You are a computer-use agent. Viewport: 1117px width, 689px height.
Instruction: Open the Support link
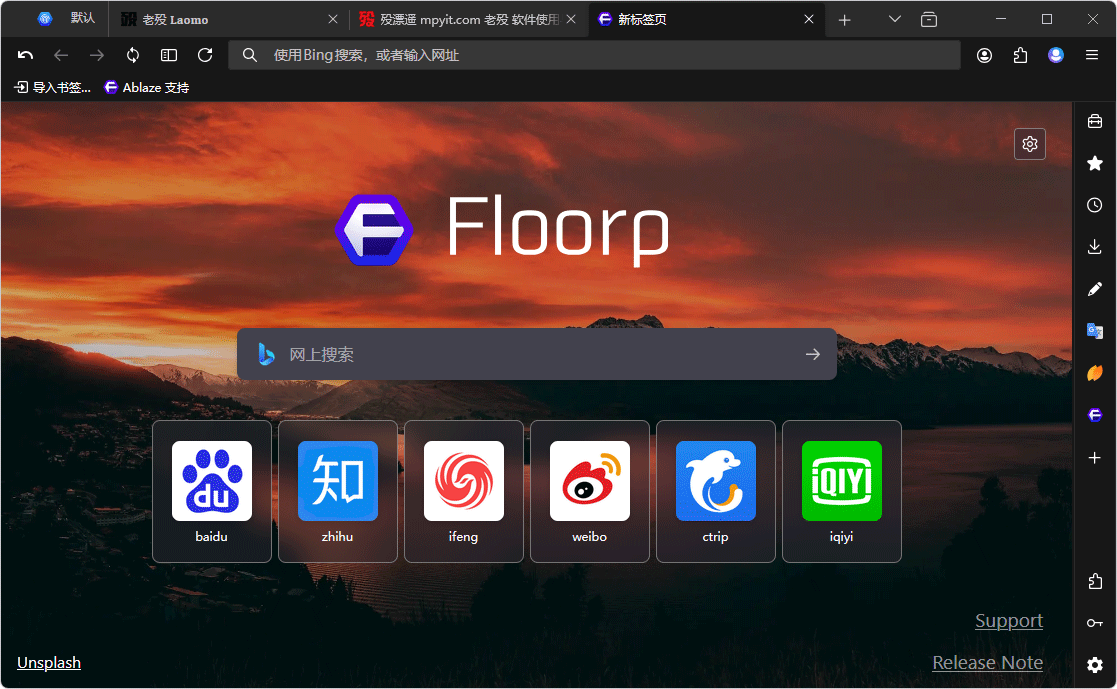[x=1009, y=621]
